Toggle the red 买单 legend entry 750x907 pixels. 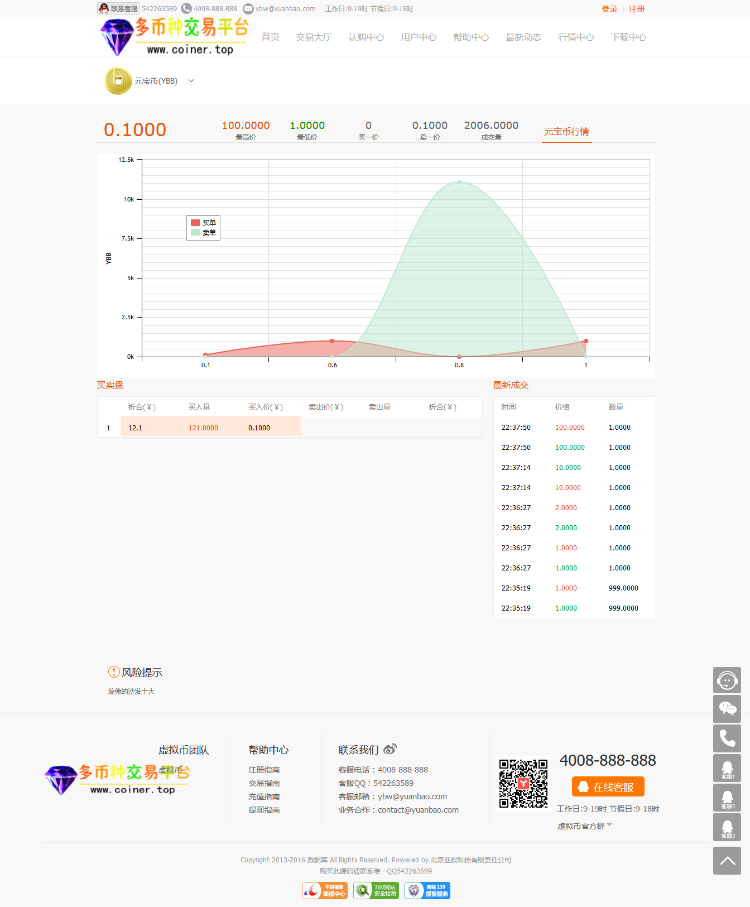204,223
